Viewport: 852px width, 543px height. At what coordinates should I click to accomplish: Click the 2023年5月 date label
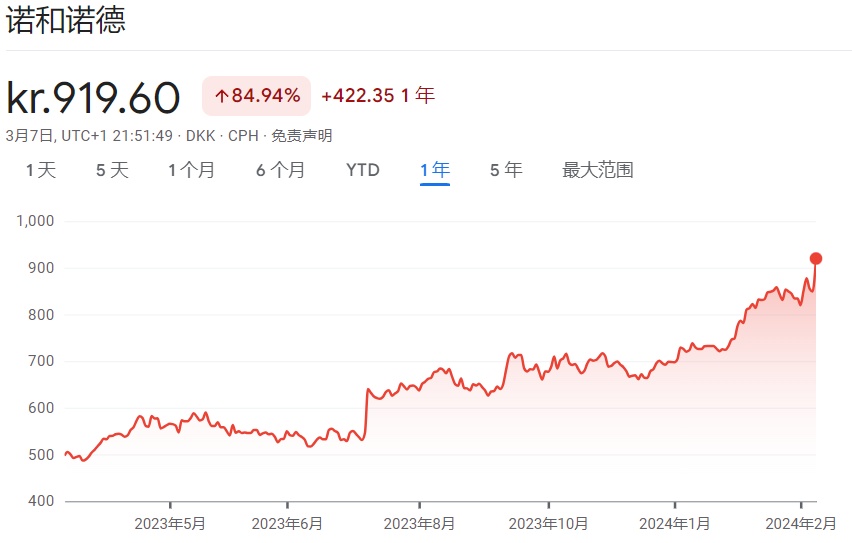tap(170, 523)
